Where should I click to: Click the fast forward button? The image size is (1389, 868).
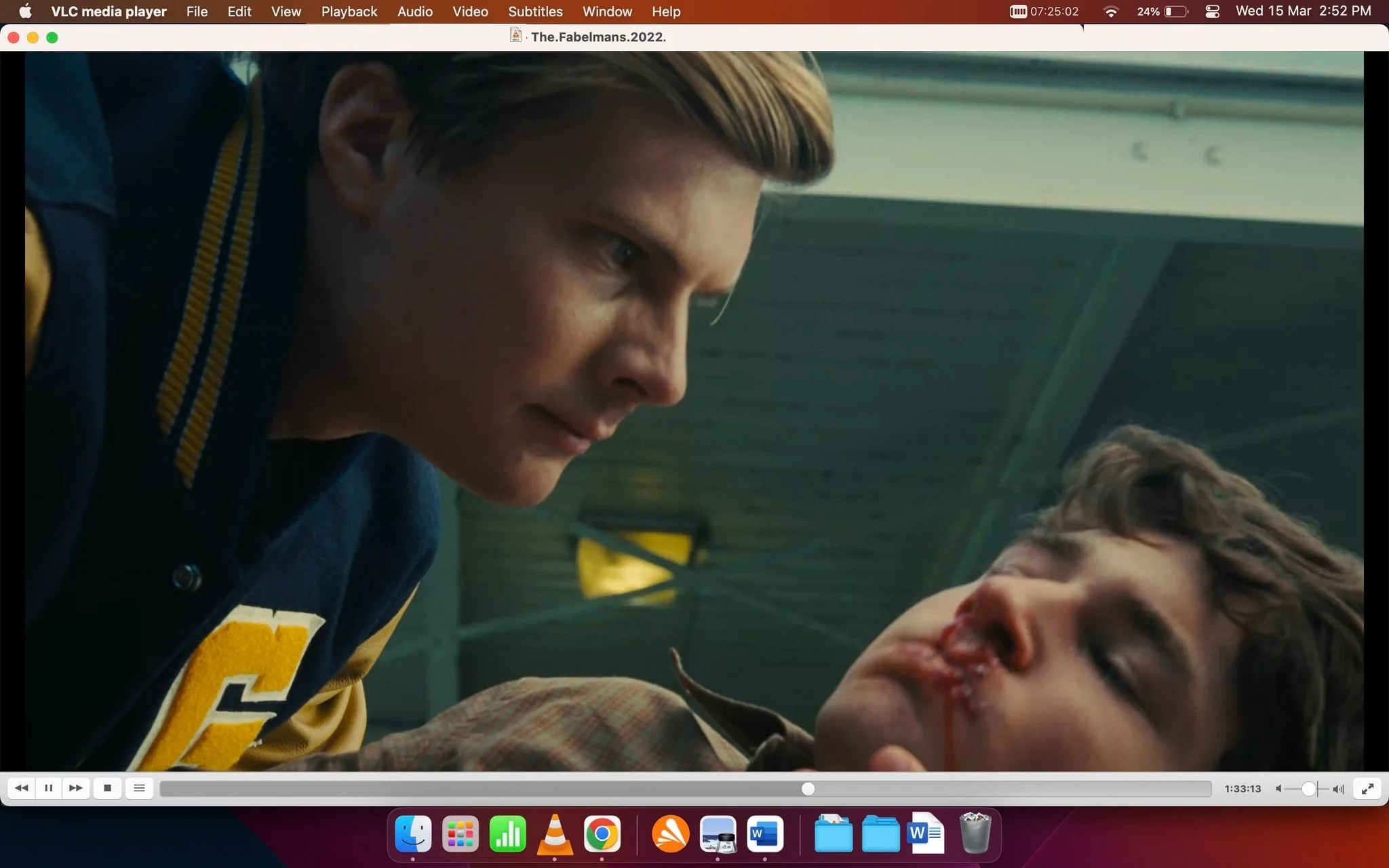pyautogui.click(x=76, y=788)
